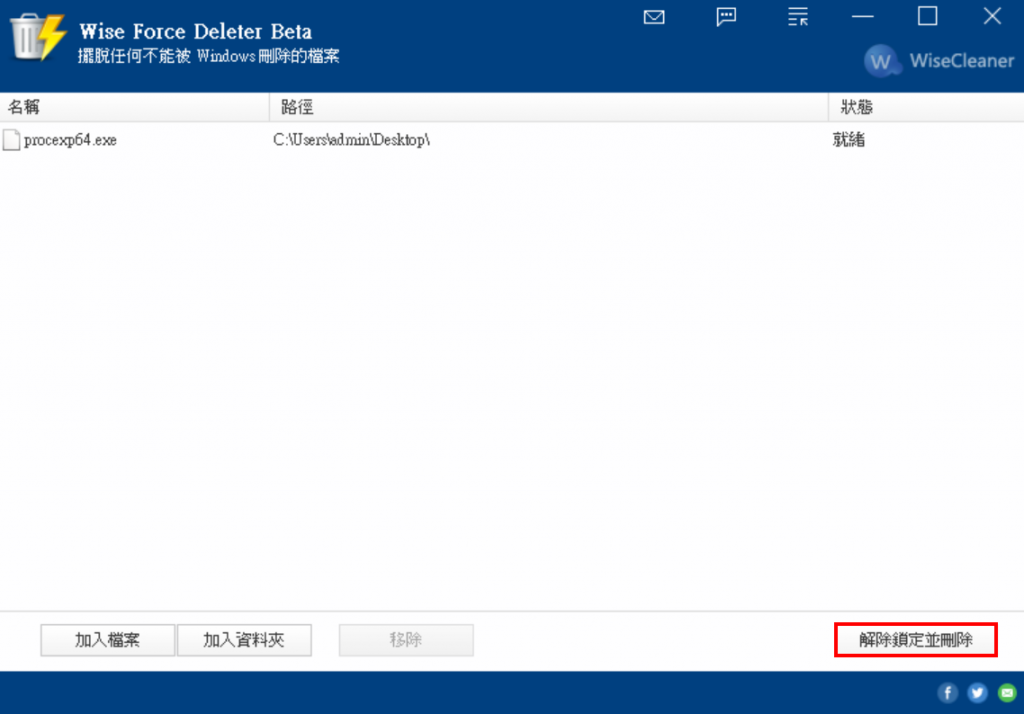The height and width of the screenshot is (714, 1024).
Task: Click the C:\Users\admin\Desktop\ path cell
Action: (351, 140)
